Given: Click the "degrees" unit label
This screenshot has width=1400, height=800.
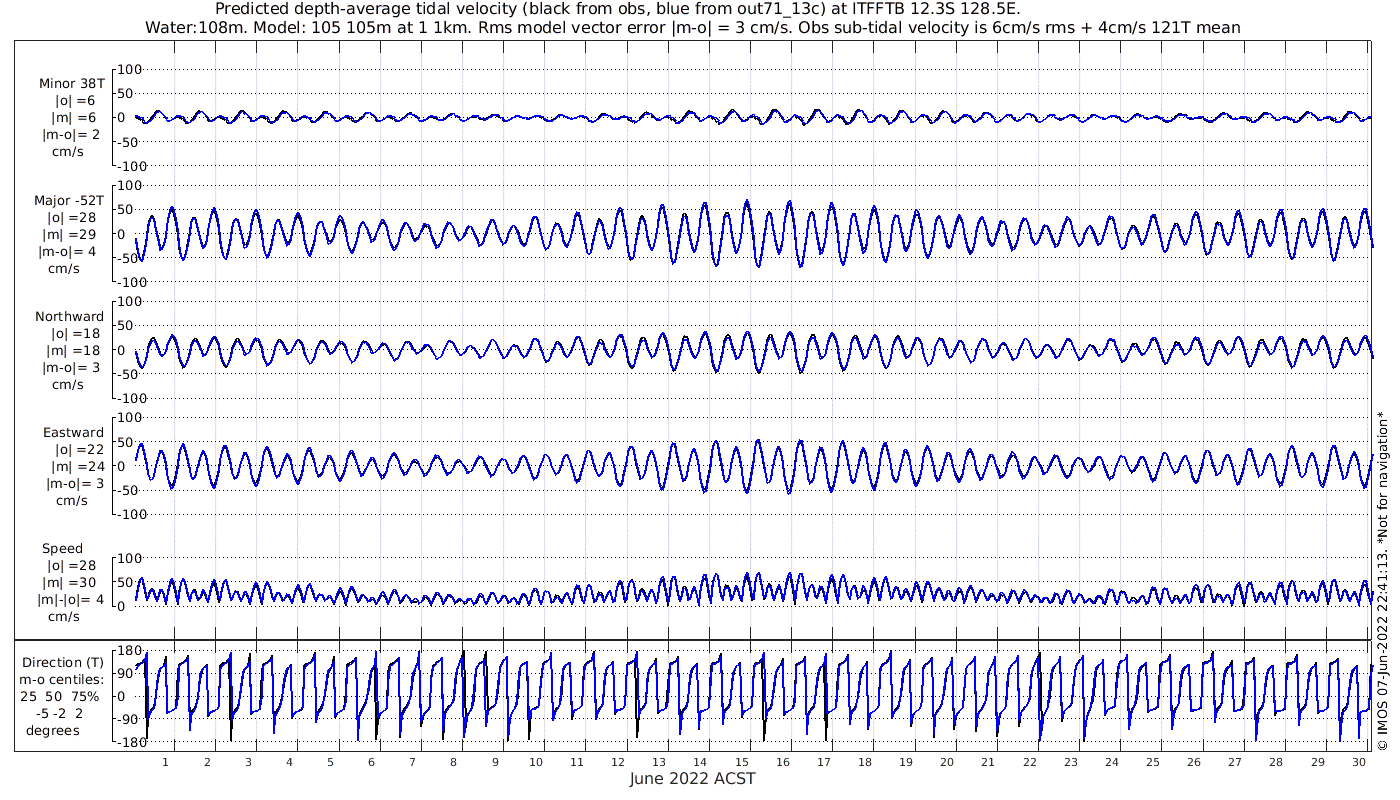Looking at the screenshot, I should tap(53, 730).
